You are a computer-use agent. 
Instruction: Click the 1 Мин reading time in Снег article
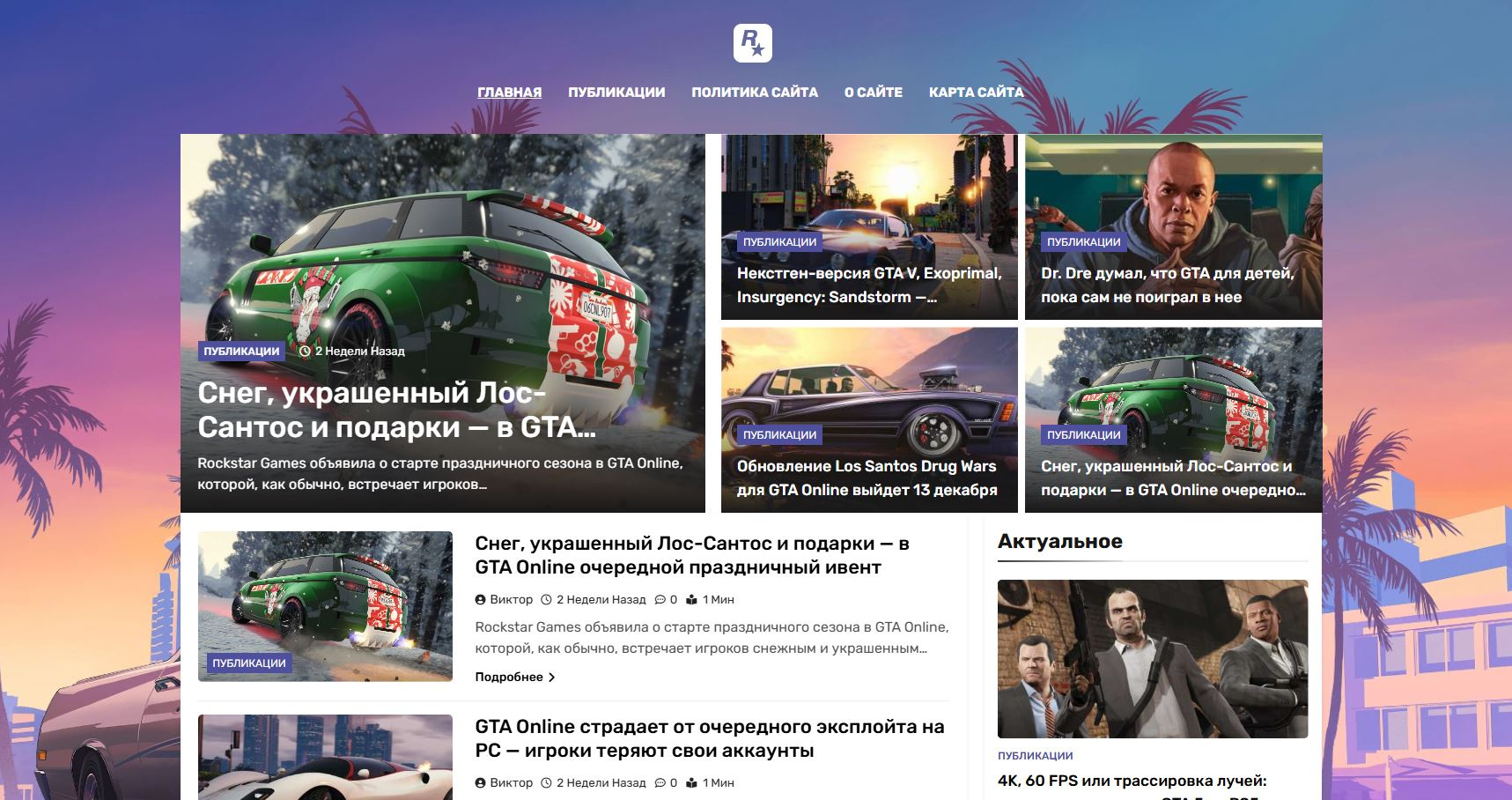(x=719, y=600)
